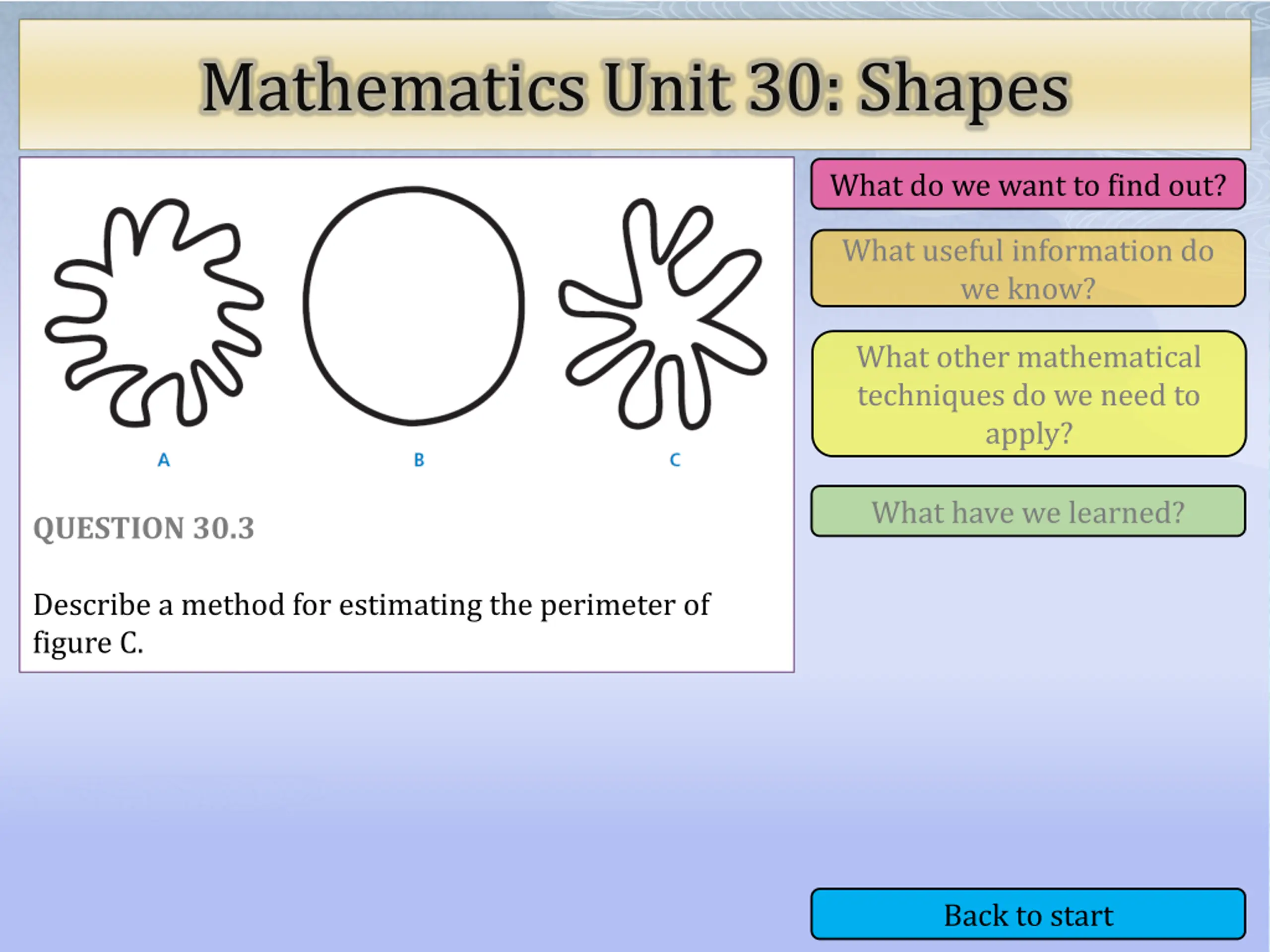Open the 'What have we learned?' section
Screen dimensions: 1270x952
click(1028, 511)
